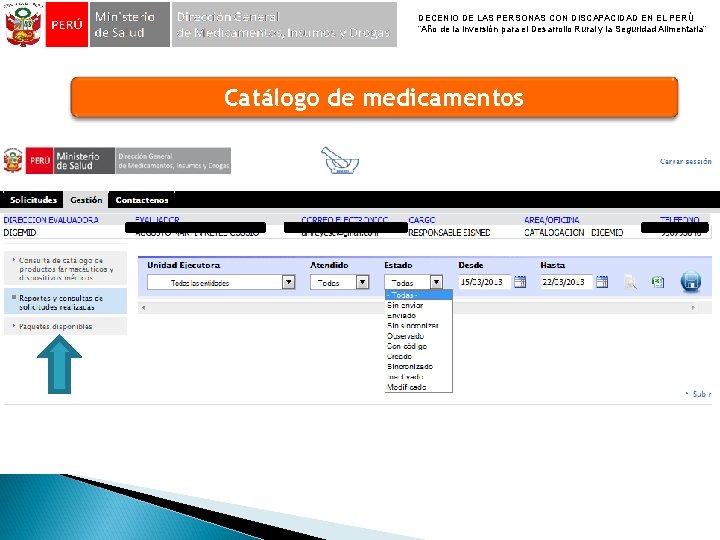The image size is (720, 540).
Task: Choose 'Sin sincronizar' in Estado list
Action: pos(418,326)
